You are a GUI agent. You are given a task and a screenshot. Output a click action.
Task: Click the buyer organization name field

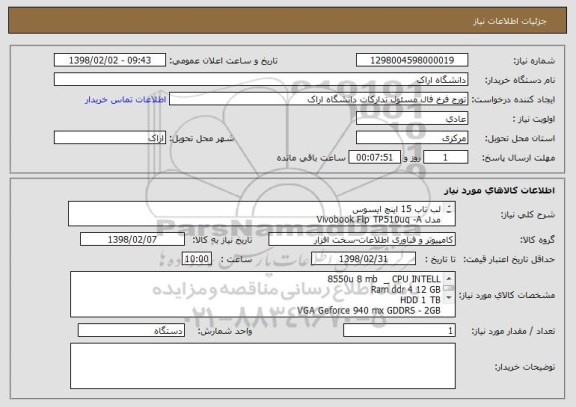coord(261,79)
